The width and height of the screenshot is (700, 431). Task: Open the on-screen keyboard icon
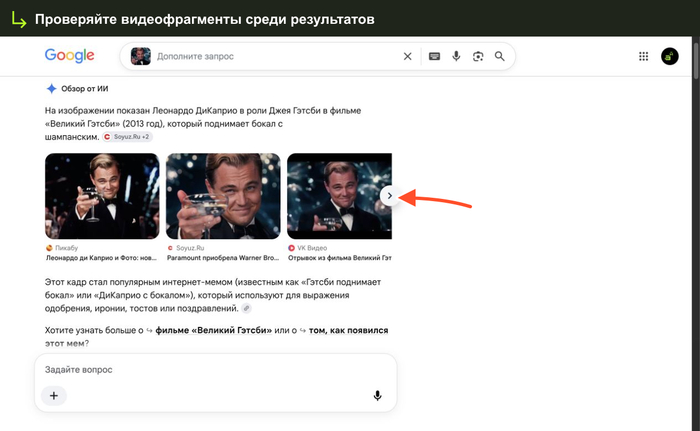[434, 56]
